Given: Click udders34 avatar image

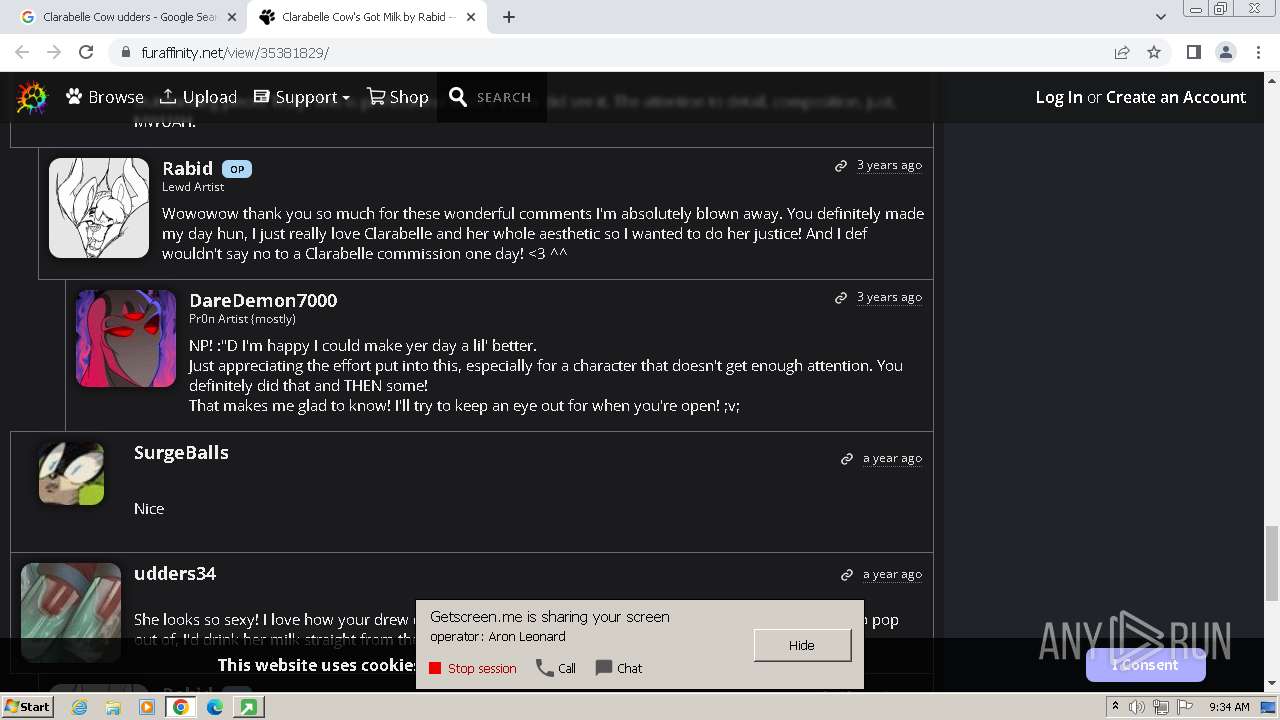Looking at the screenshot, I should pyautogui.click(x=71, y=612).
